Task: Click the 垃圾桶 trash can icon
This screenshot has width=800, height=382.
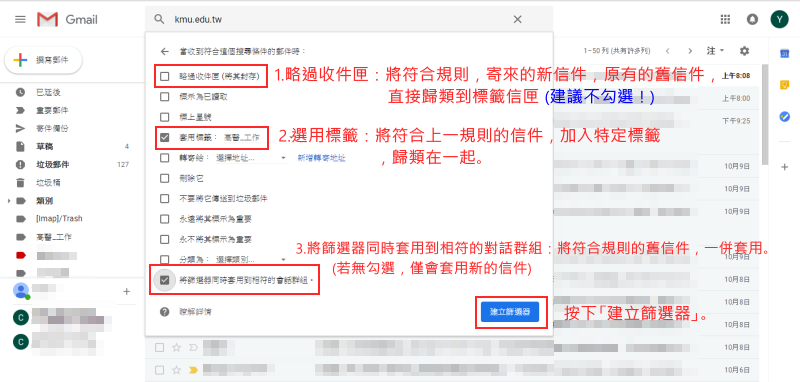Action: [20, 183]
